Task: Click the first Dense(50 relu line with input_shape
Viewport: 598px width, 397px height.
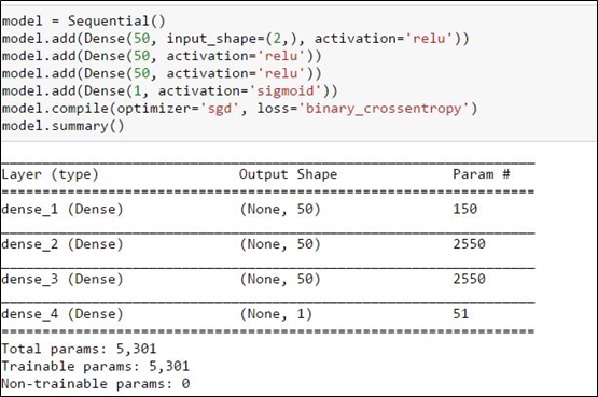Action: (235, 39)
